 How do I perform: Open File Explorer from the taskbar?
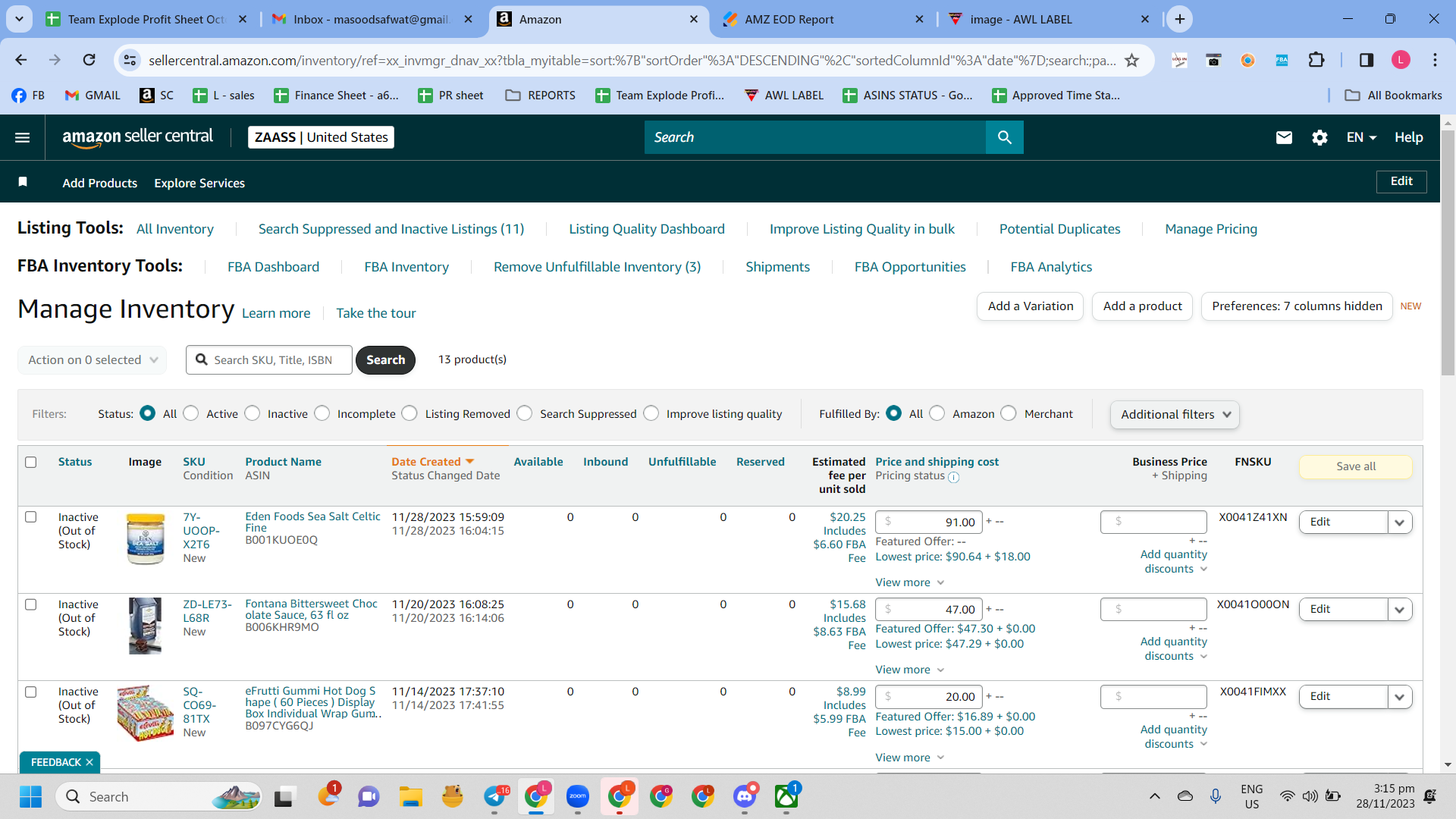(x=411, y=796)
